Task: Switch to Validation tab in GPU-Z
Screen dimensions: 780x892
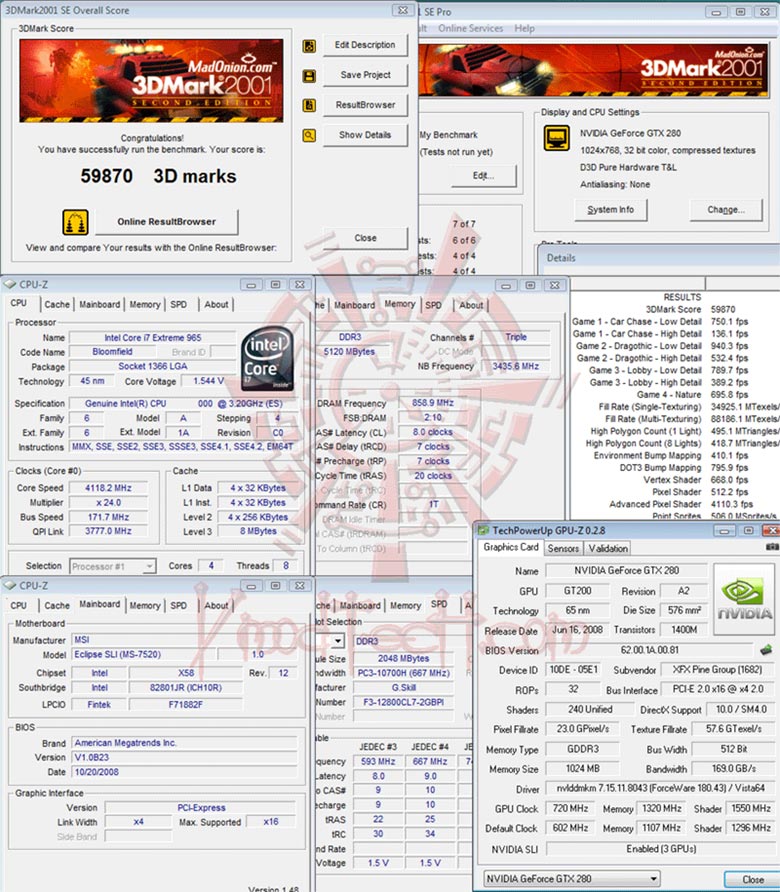Action: tap(608, 548)
